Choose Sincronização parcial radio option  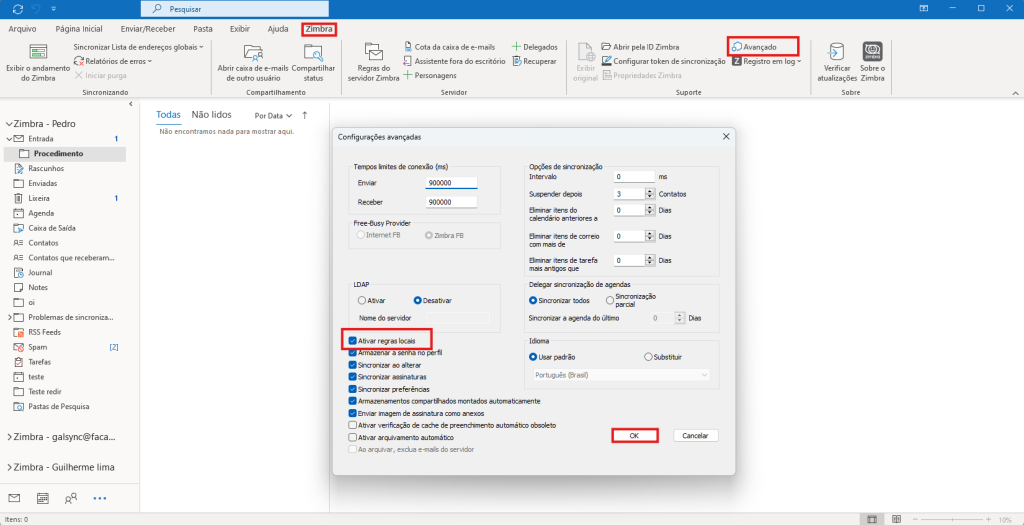pos(611,299)
